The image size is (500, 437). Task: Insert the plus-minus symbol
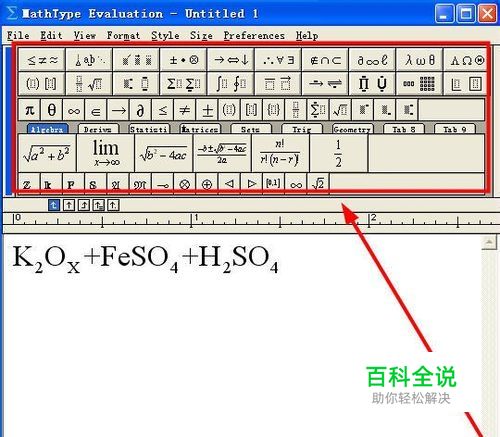pos(207,110)
